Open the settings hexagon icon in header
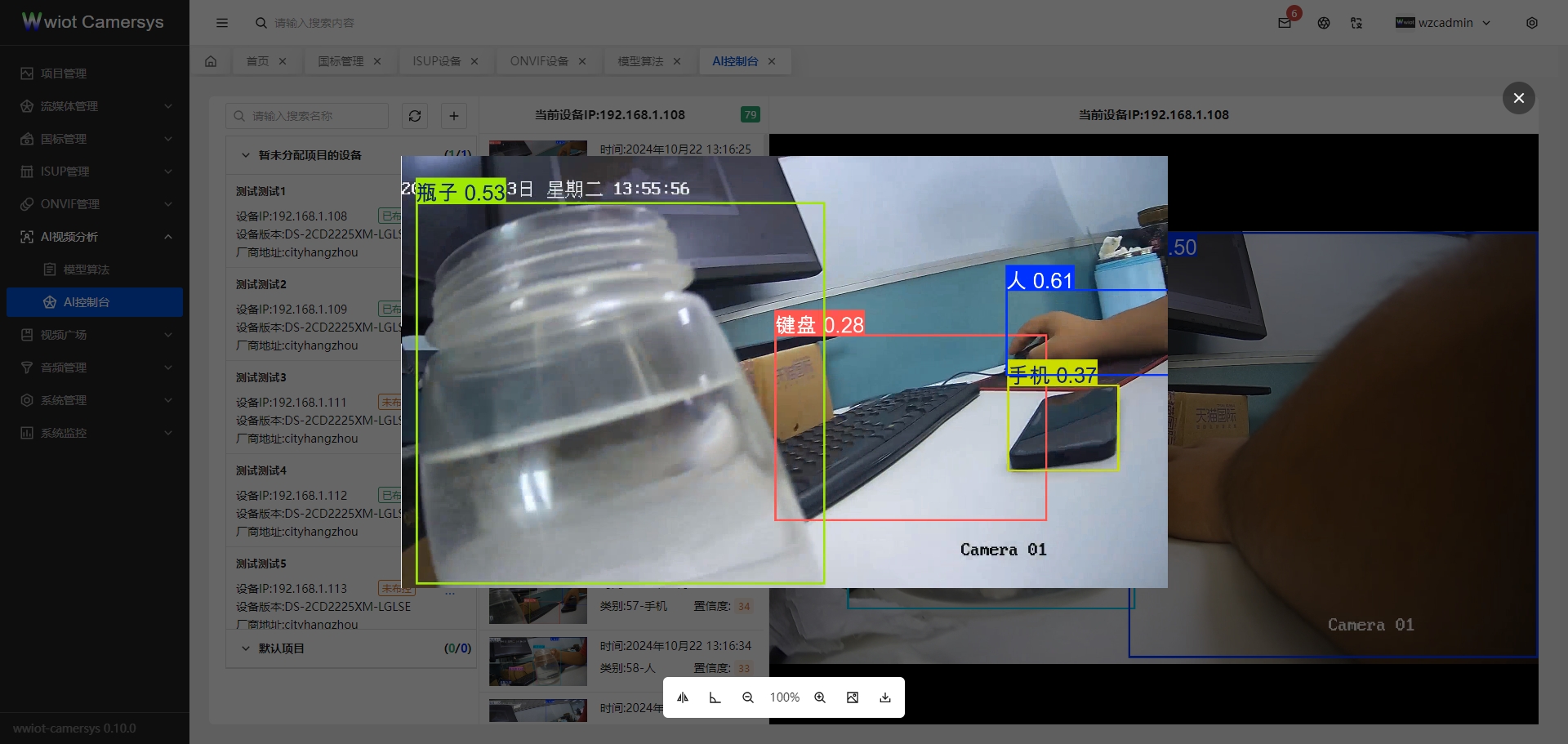The width and height of the screenshot is (1568, 744). [1532, 23]
